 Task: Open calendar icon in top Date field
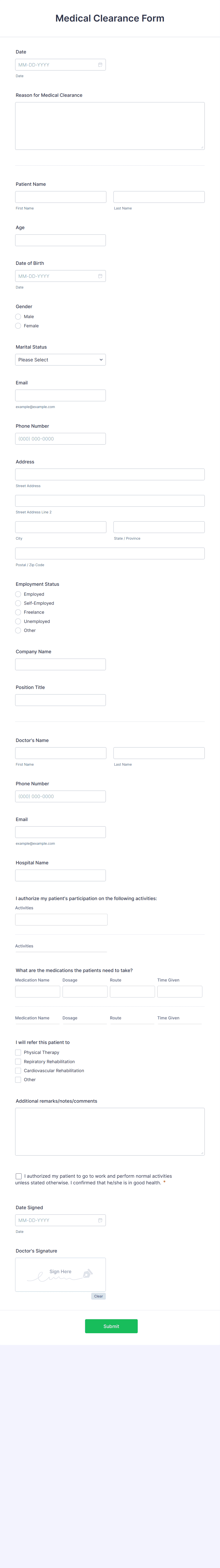(100, 65)
